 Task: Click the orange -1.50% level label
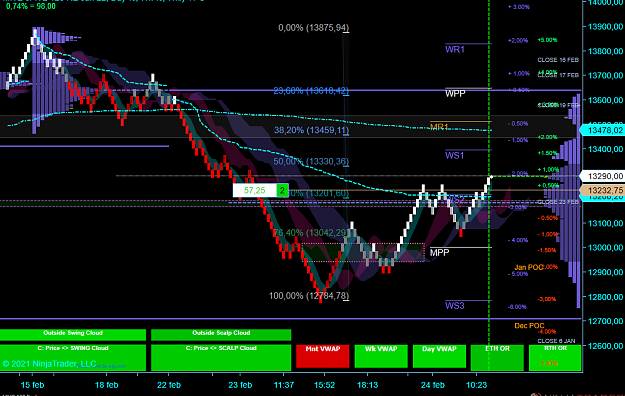547,250
